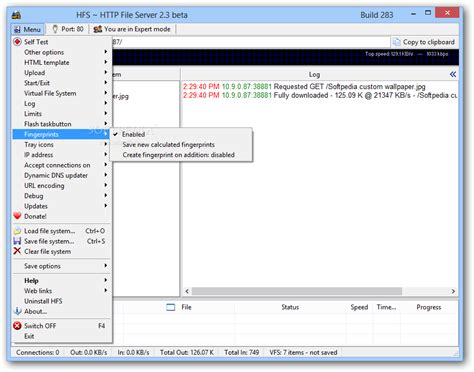Click the Clear file system X icon
This screenshot has height=372, width=474.
click(x=17, y=251)
